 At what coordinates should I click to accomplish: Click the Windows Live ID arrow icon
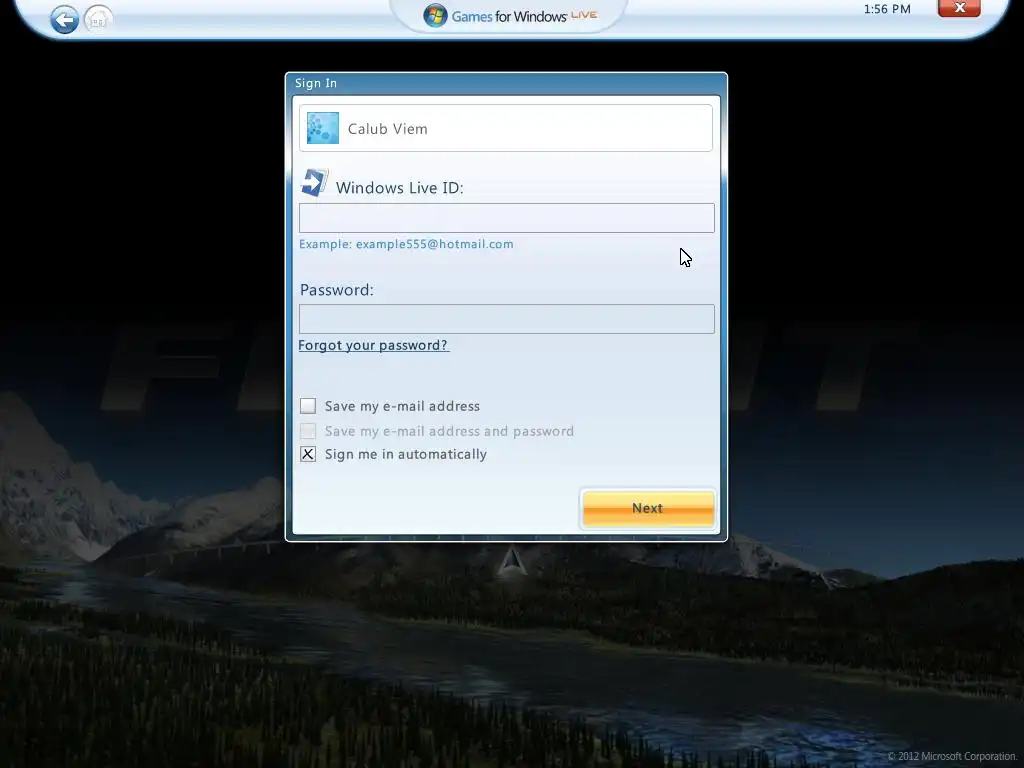coord(314,183)
